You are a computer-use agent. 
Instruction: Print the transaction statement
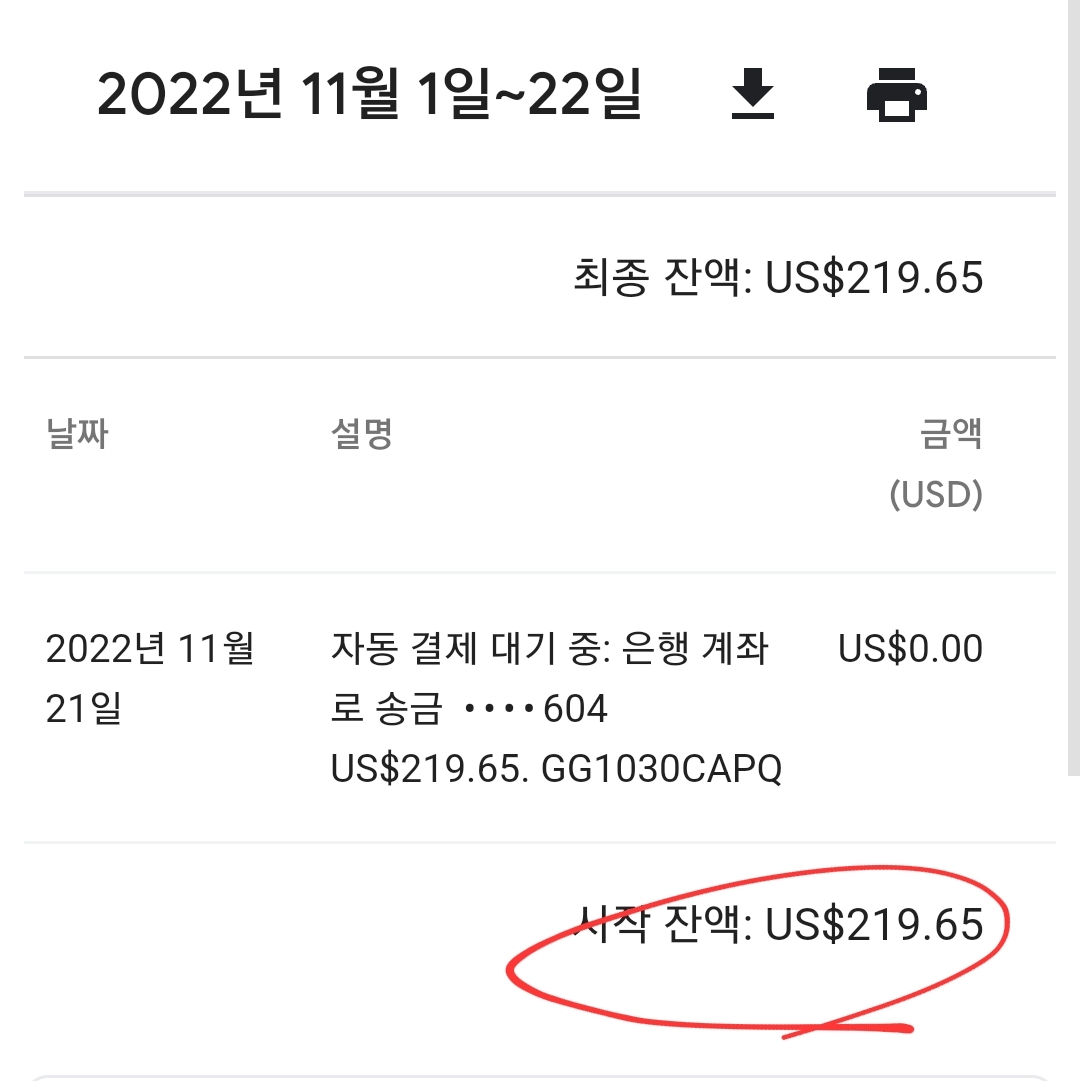[897, 94]
